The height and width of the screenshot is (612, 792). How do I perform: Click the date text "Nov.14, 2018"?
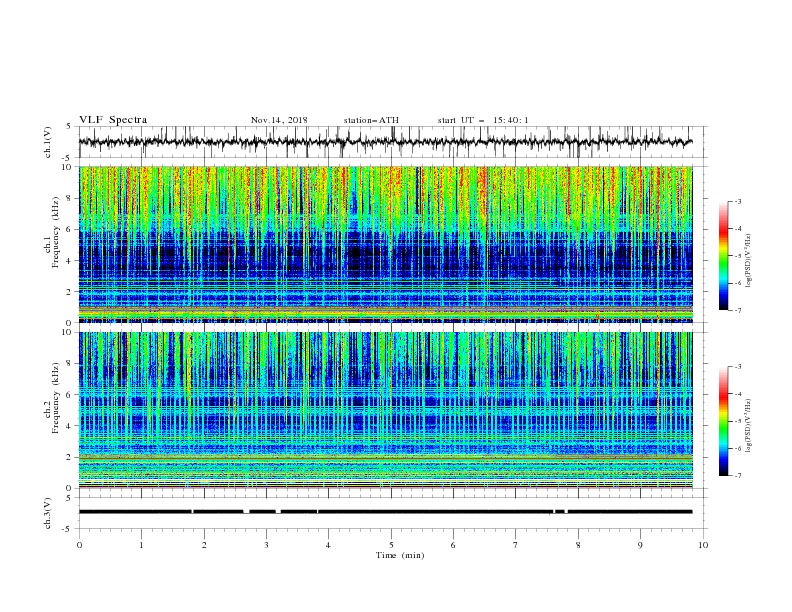point(279,120)
